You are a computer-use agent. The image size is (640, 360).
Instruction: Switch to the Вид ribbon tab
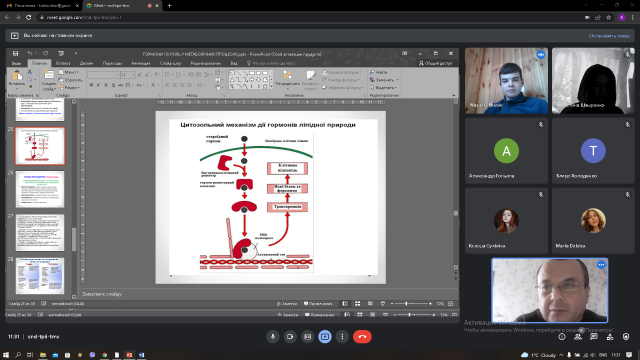[234, 63]
